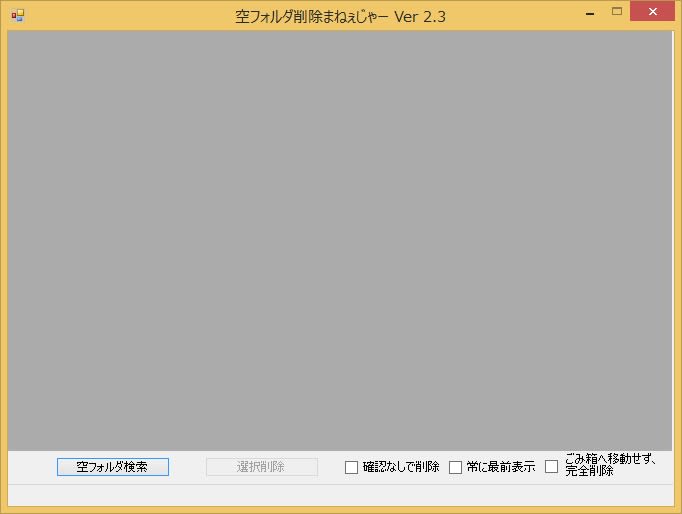
Task: Click the application icon in the title bar
Action: point(17,15)
